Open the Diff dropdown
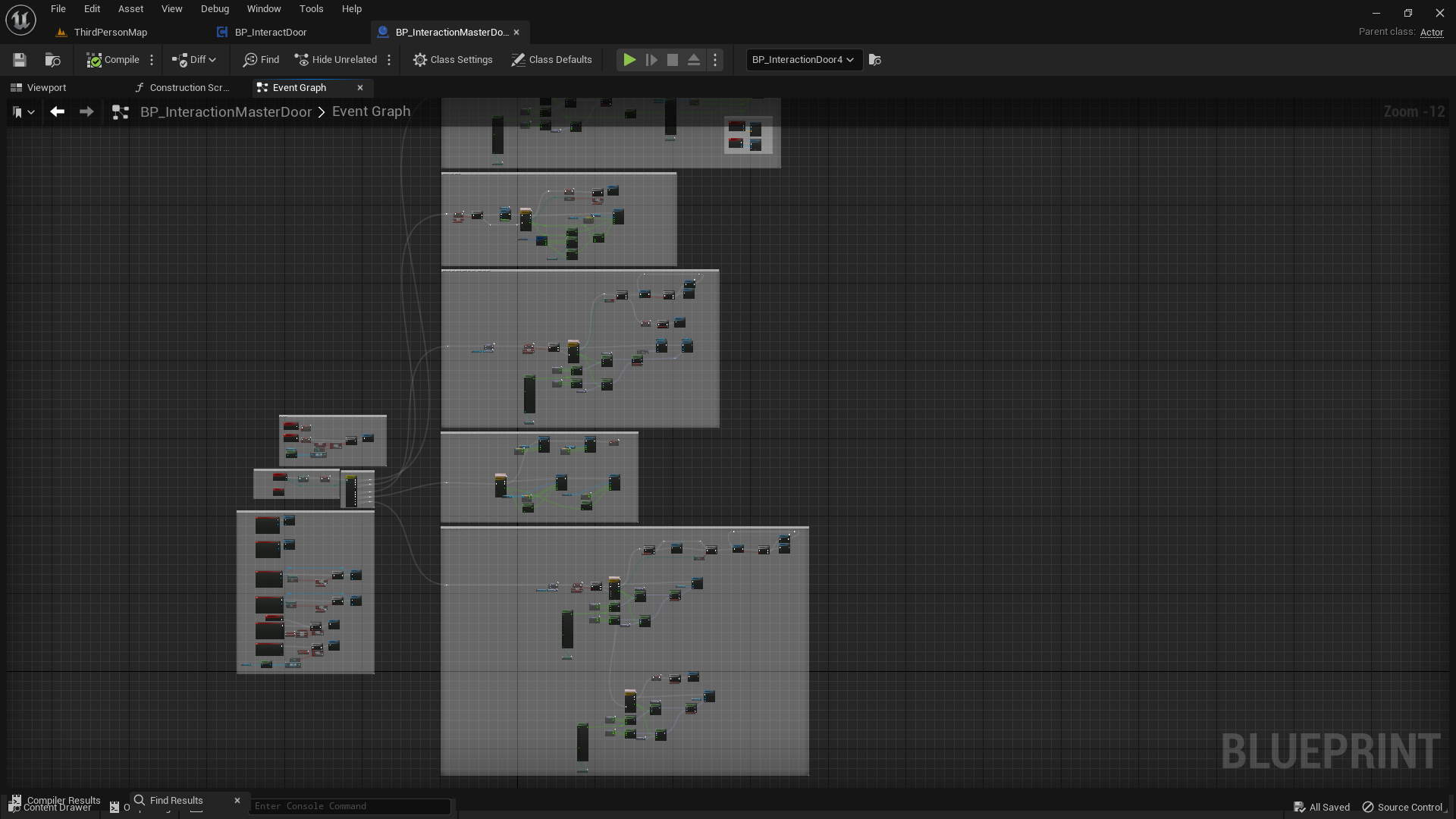Viewport: 1456px width, 819px height. [x=194, y=59]
